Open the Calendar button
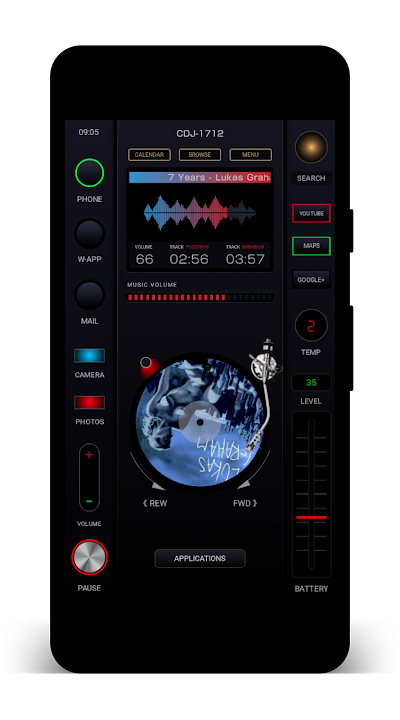This screenshot has height=720, width=400. (149, 155)
